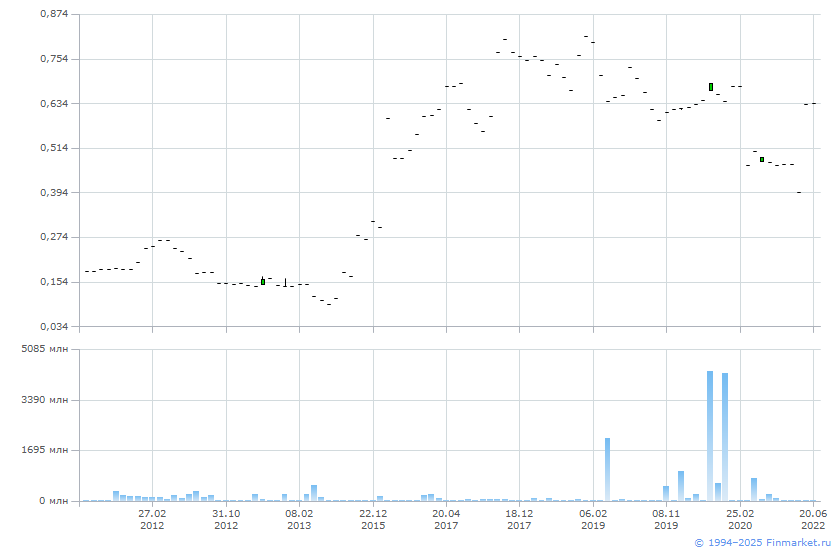Click the green candle near the 0,154 level
The height and width of the screenshot is (550, 840).
(262, 282)
